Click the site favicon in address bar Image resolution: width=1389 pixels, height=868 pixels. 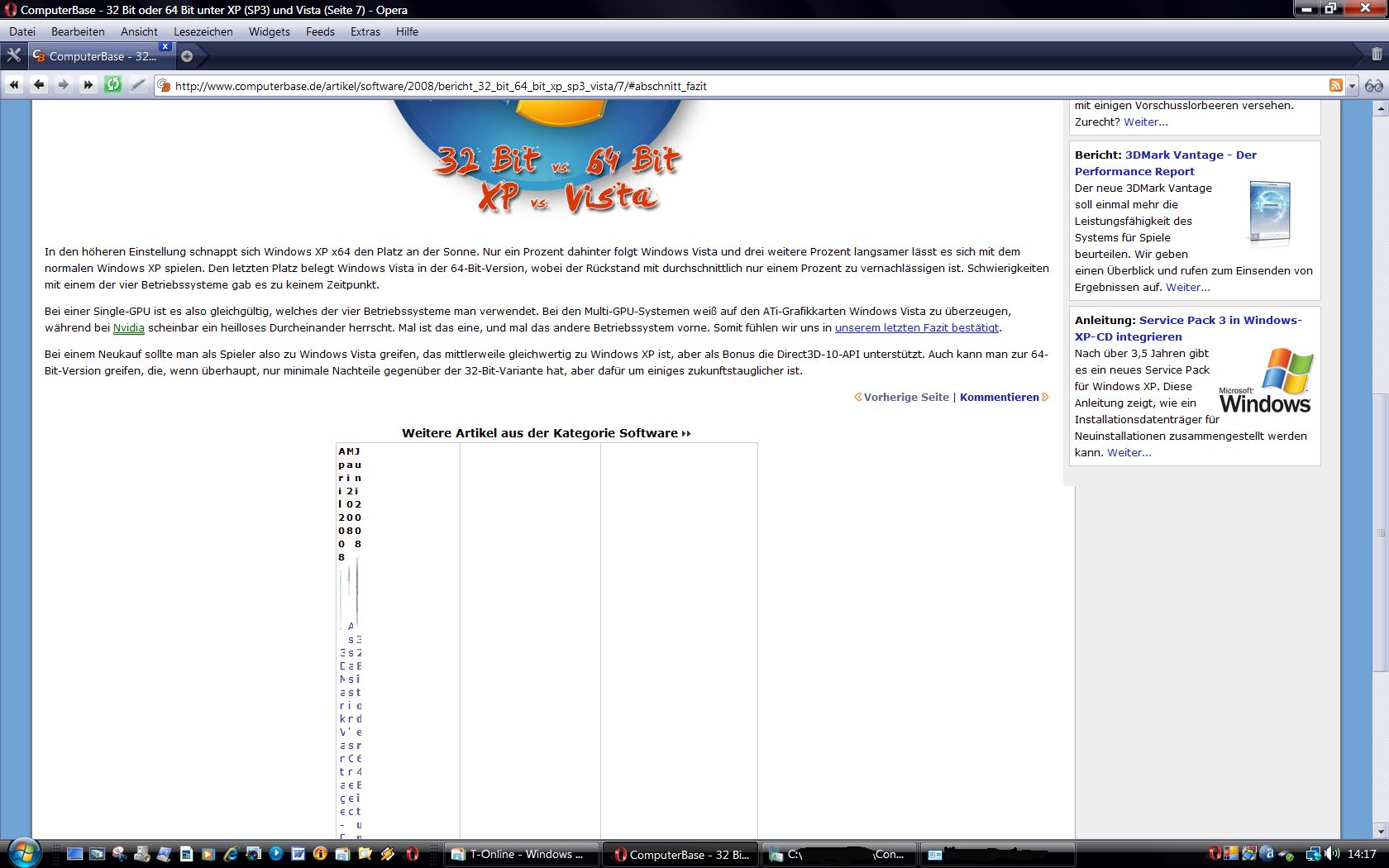click(x=165, y=86)
